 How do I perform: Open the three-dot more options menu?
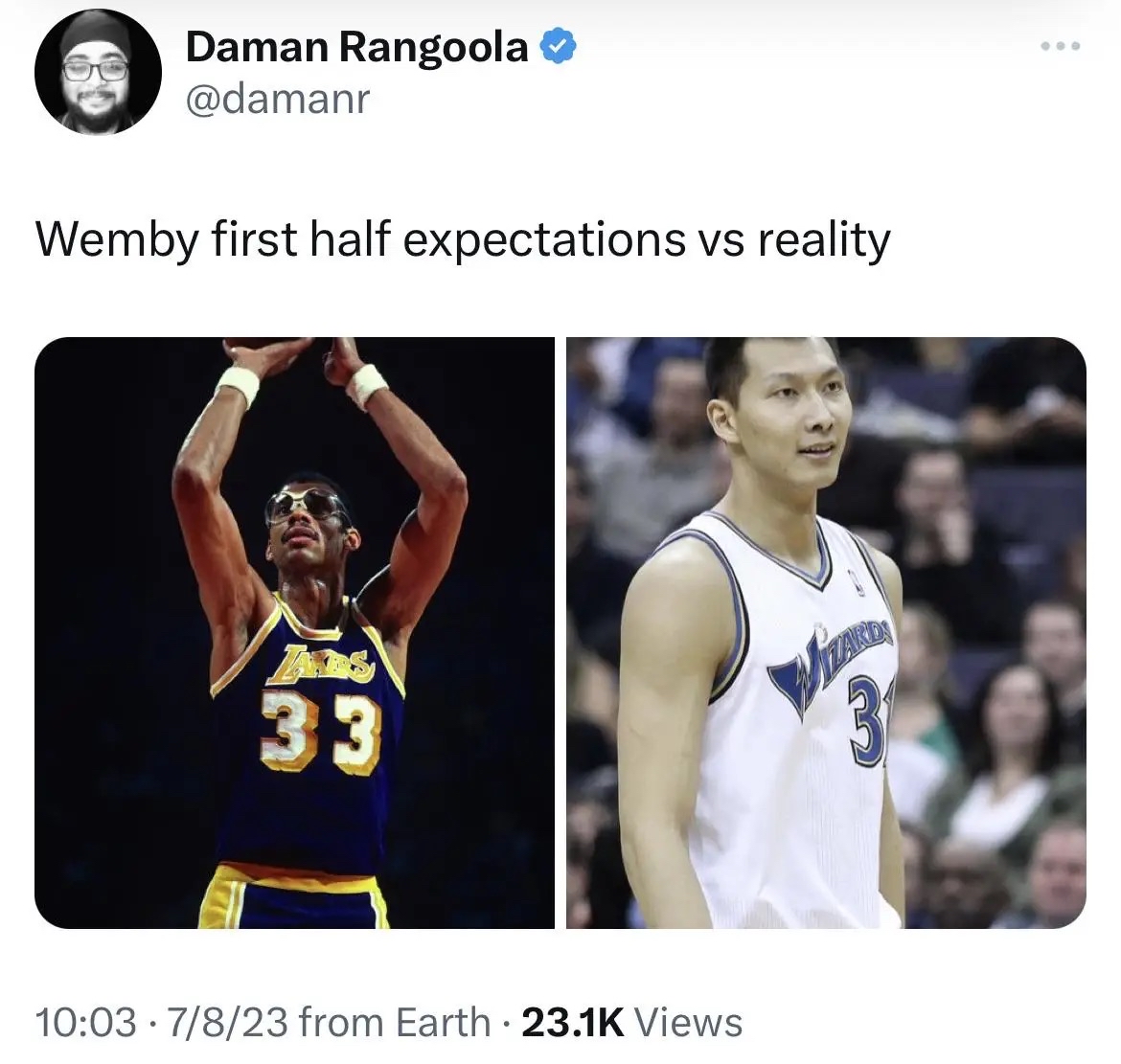pos(1061,46)
